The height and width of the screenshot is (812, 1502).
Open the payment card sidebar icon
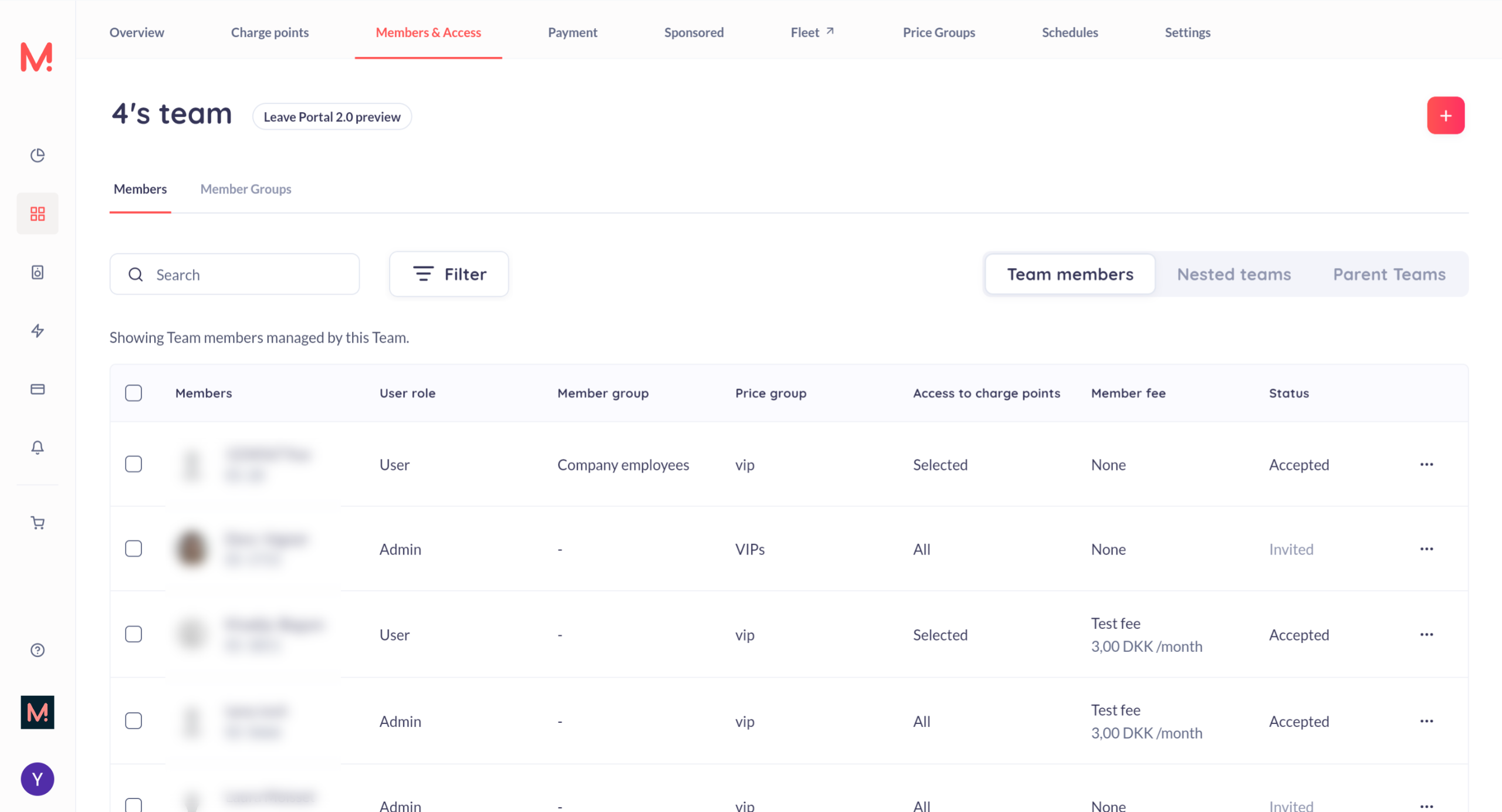(38, 389)
